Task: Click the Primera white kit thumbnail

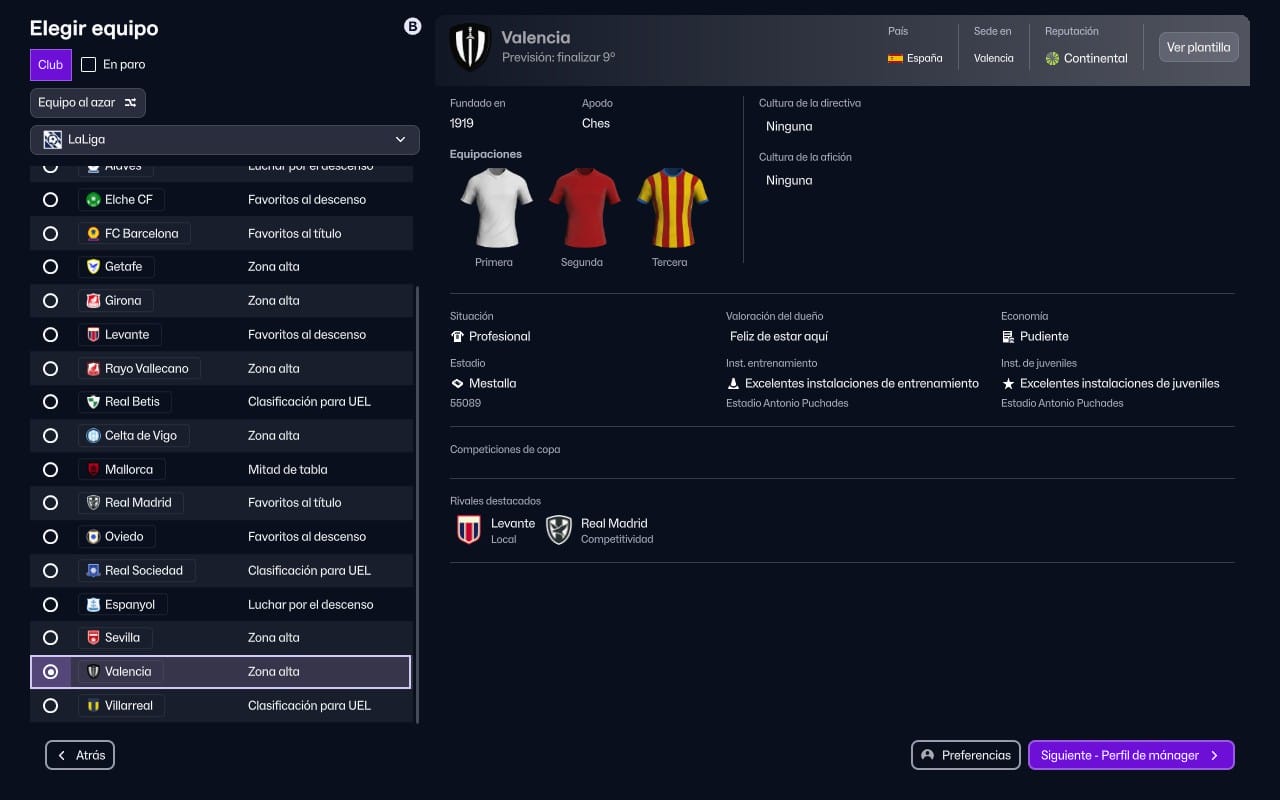Action: (x=494, y=207)
